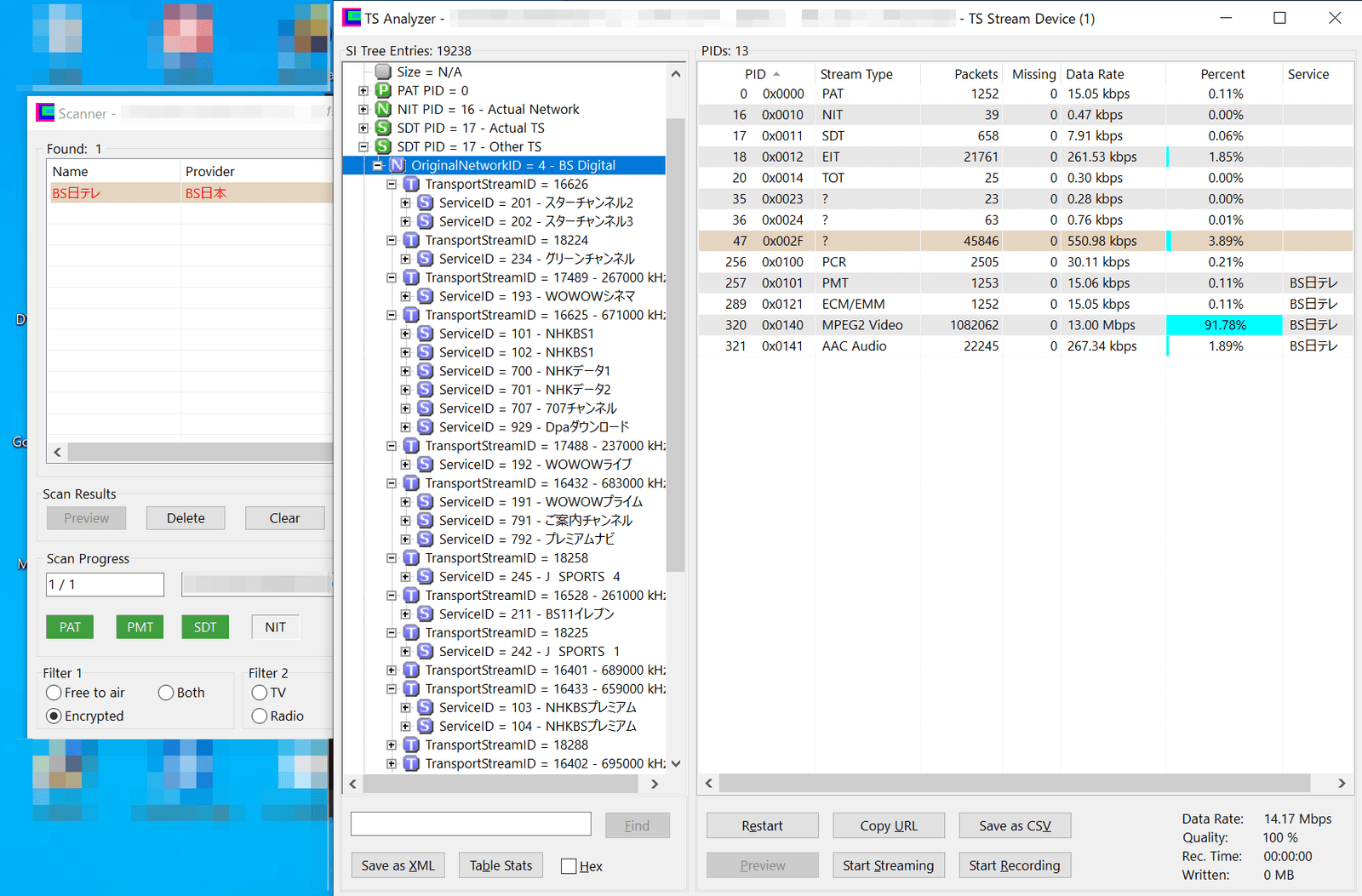Screen dimensions: 1362x896
Task: Click the Find search text field
Action: pyautogui.click(x=471, y=825)
